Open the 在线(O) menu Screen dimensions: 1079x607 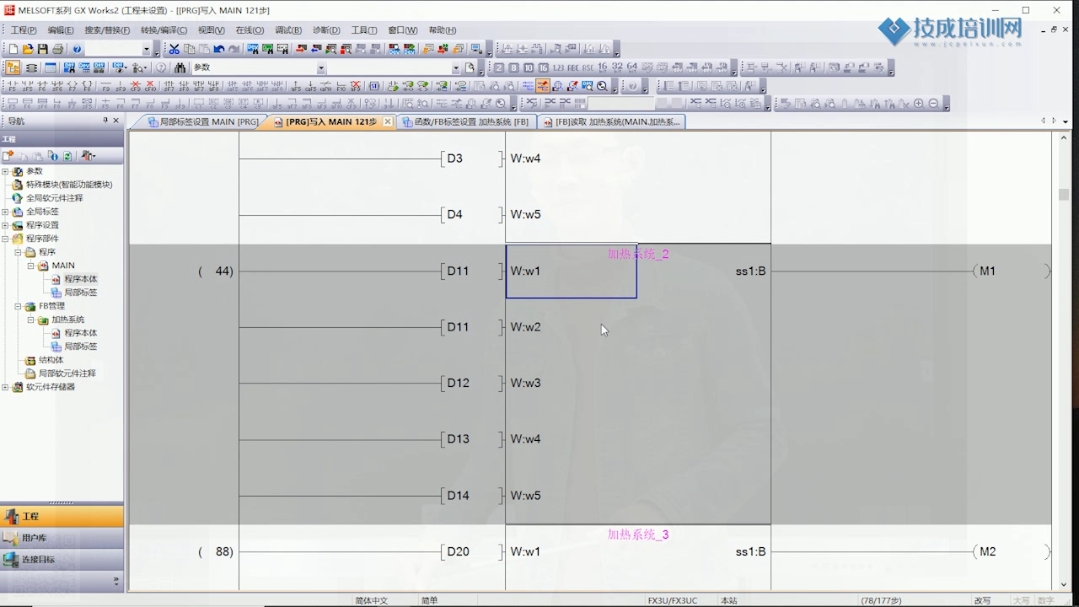click(x=249, y=30)
